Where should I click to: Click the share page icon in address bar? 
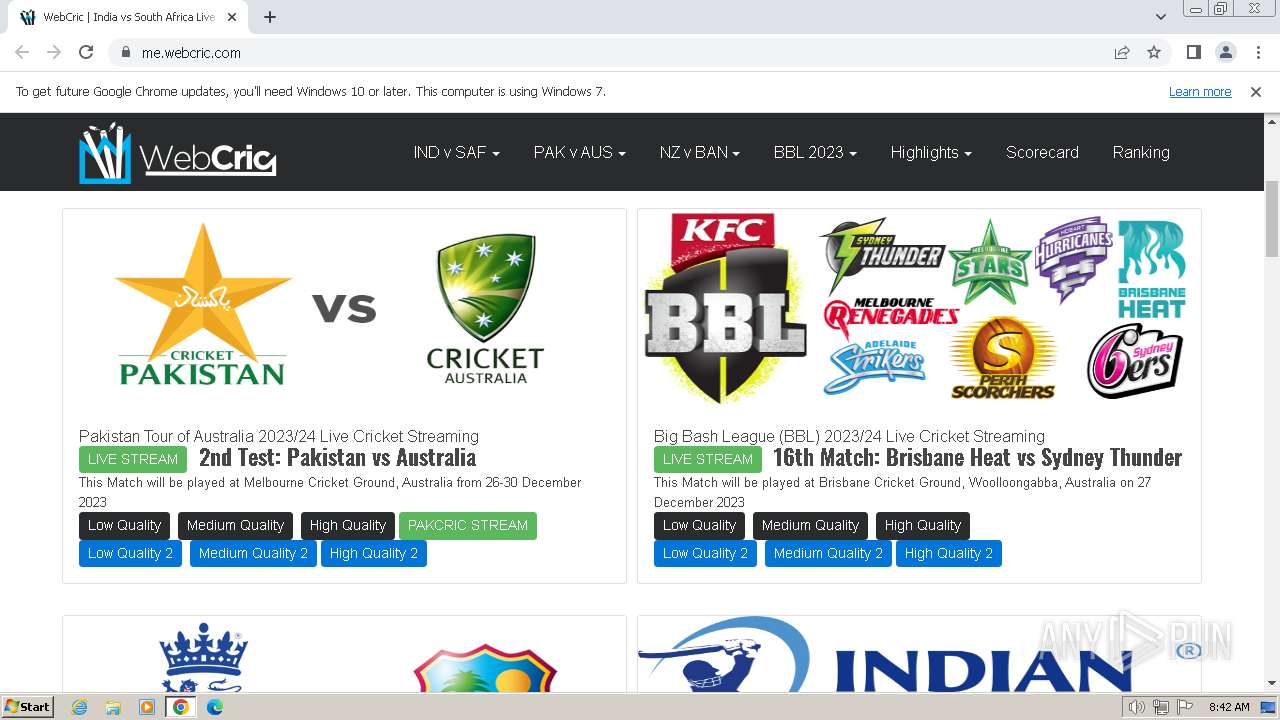coord(1122,52)
